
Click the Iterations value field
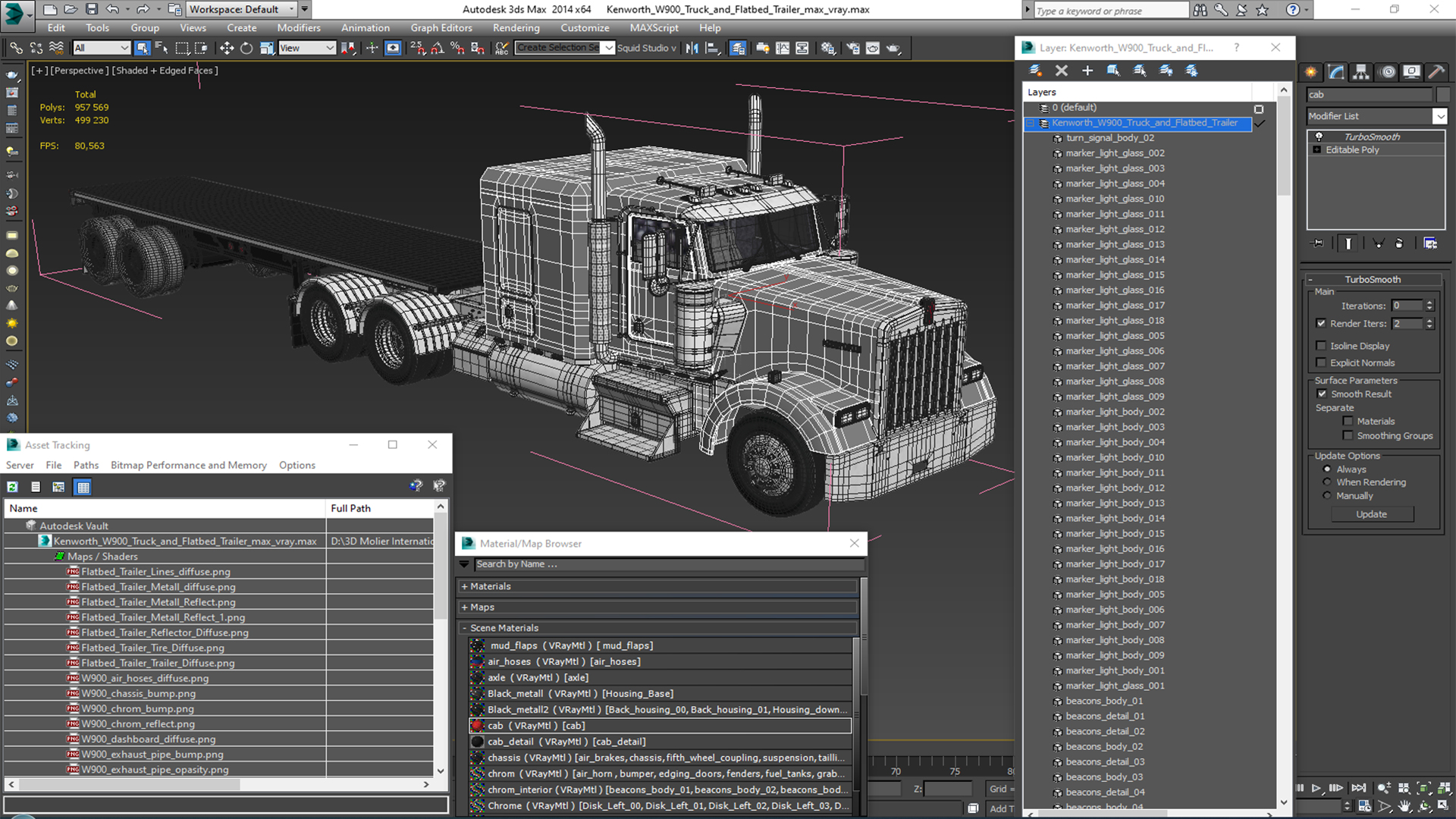coord(1407,306)
